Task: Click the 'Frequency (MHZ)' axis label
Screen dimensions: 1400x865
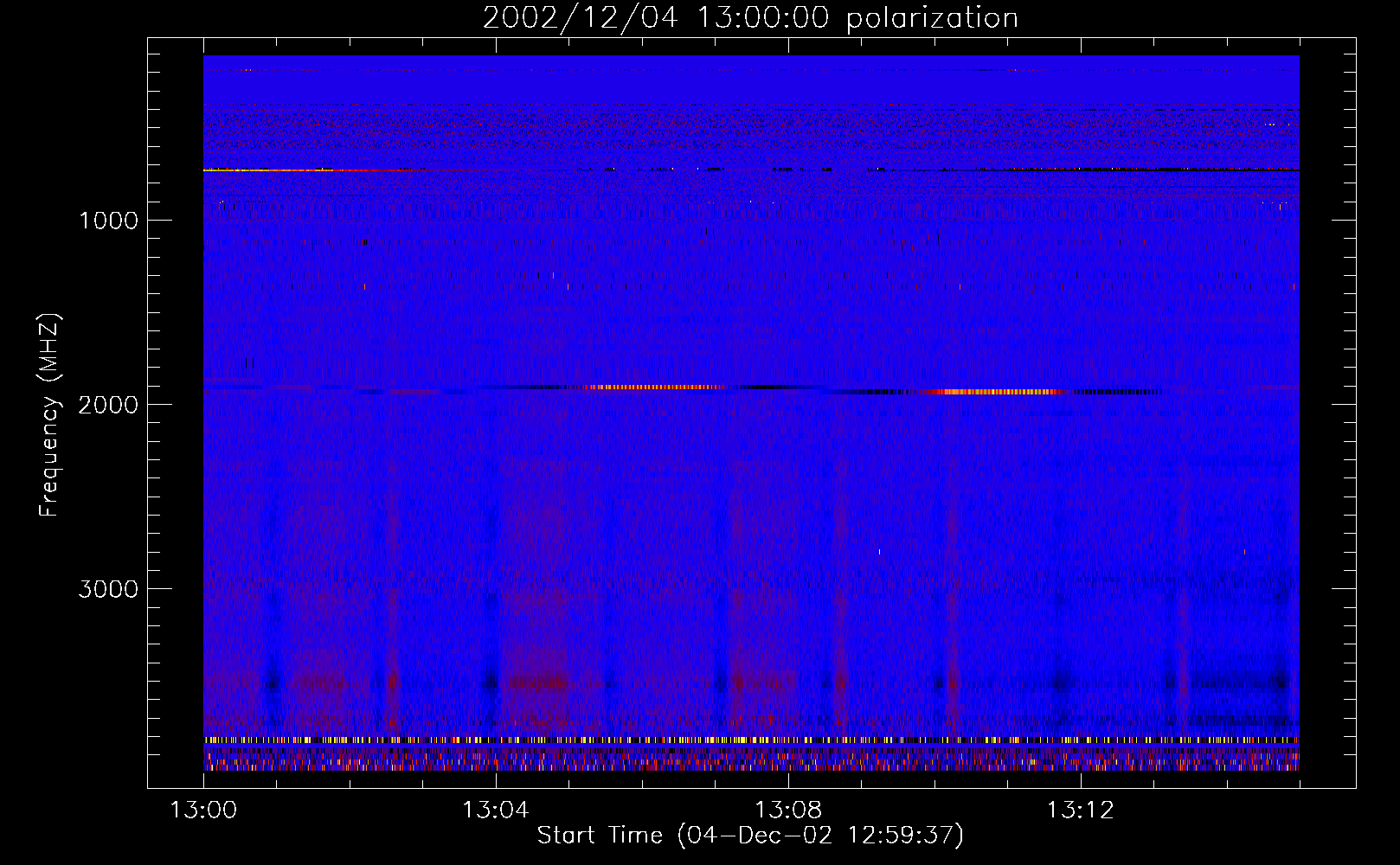Action: tap(50, 415)
